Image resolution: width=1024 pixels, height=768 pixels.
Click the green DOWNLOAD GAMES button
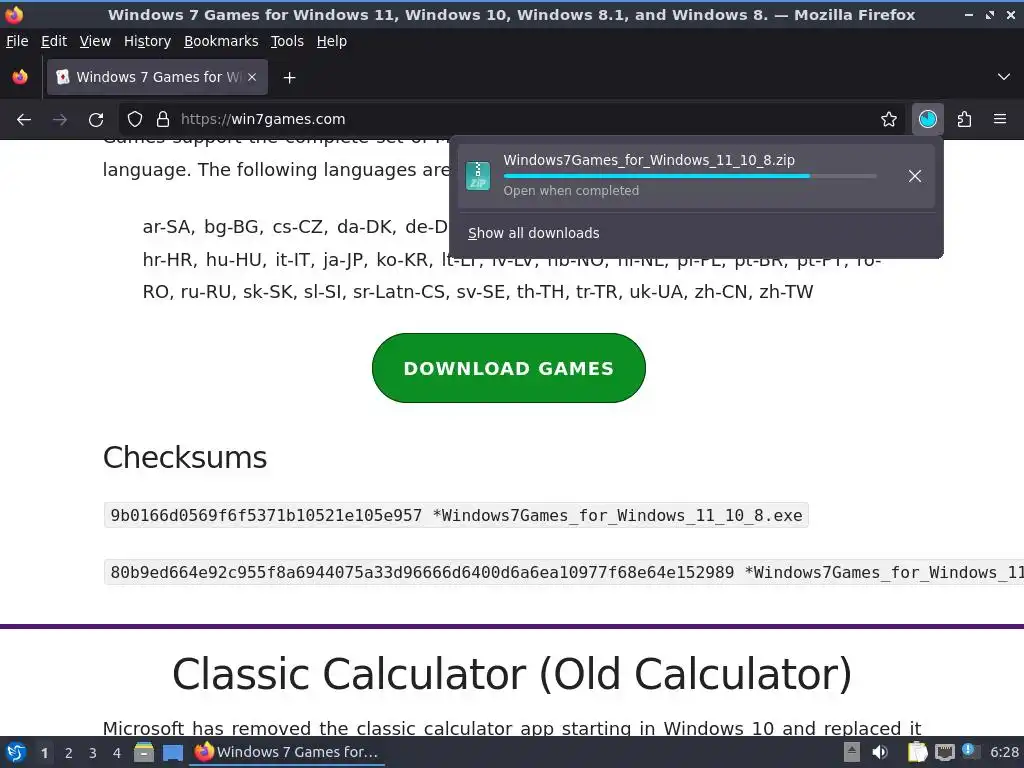coord(509,368)
